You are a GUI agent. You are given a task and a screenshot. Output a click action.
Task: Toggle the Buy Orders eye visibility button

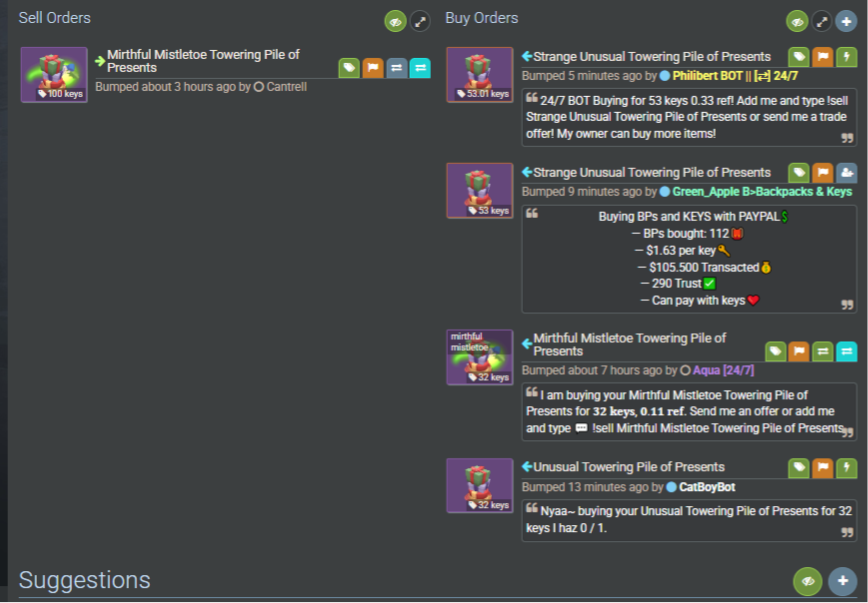(797, 22)
